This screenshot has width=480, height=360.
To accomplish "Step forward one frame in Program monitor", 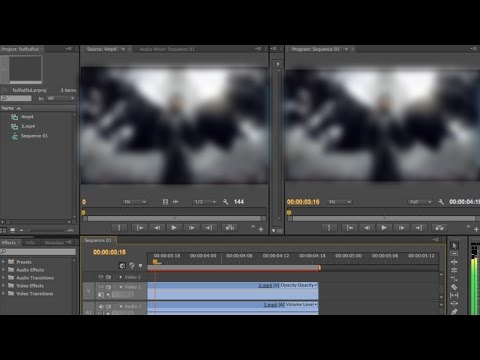I will point(401,228).
